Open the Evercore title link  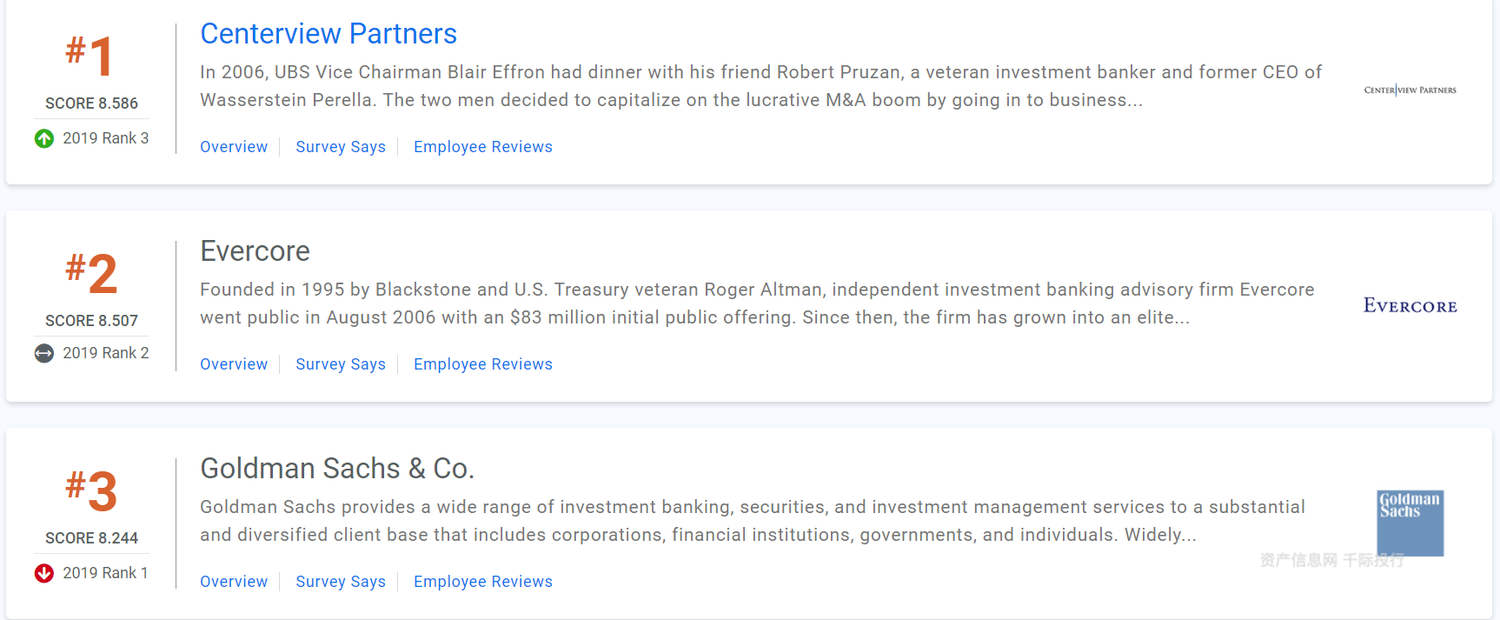[255, 251]
